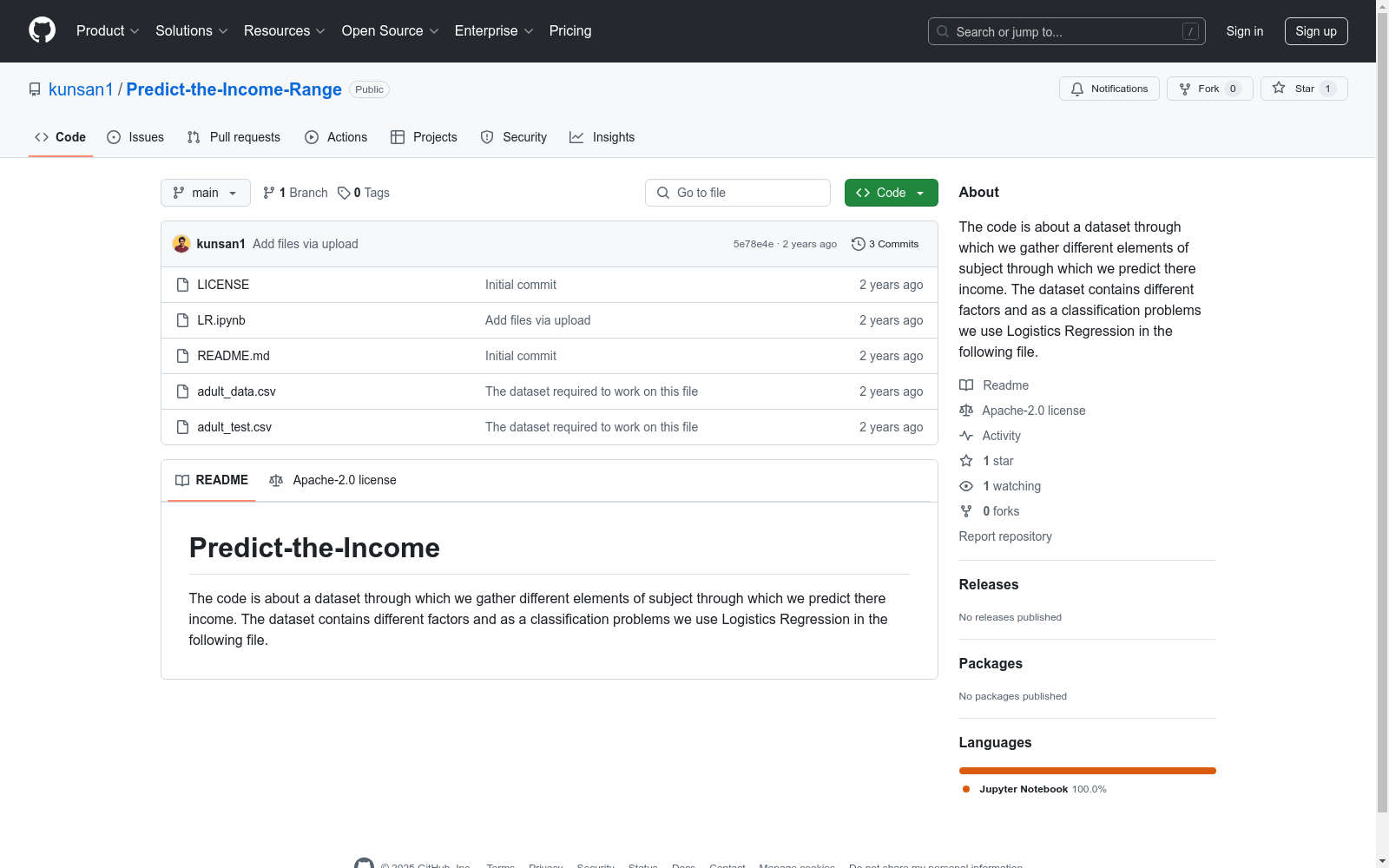
Task: Open the Projects tab
Action: (424, 137)
